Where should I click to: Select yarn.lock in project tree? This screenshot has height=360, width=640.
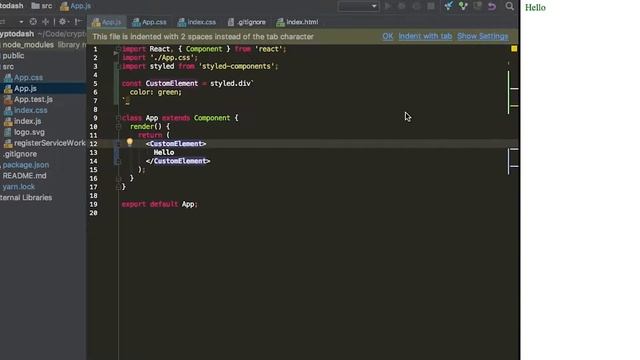click(x=19, y=187)
